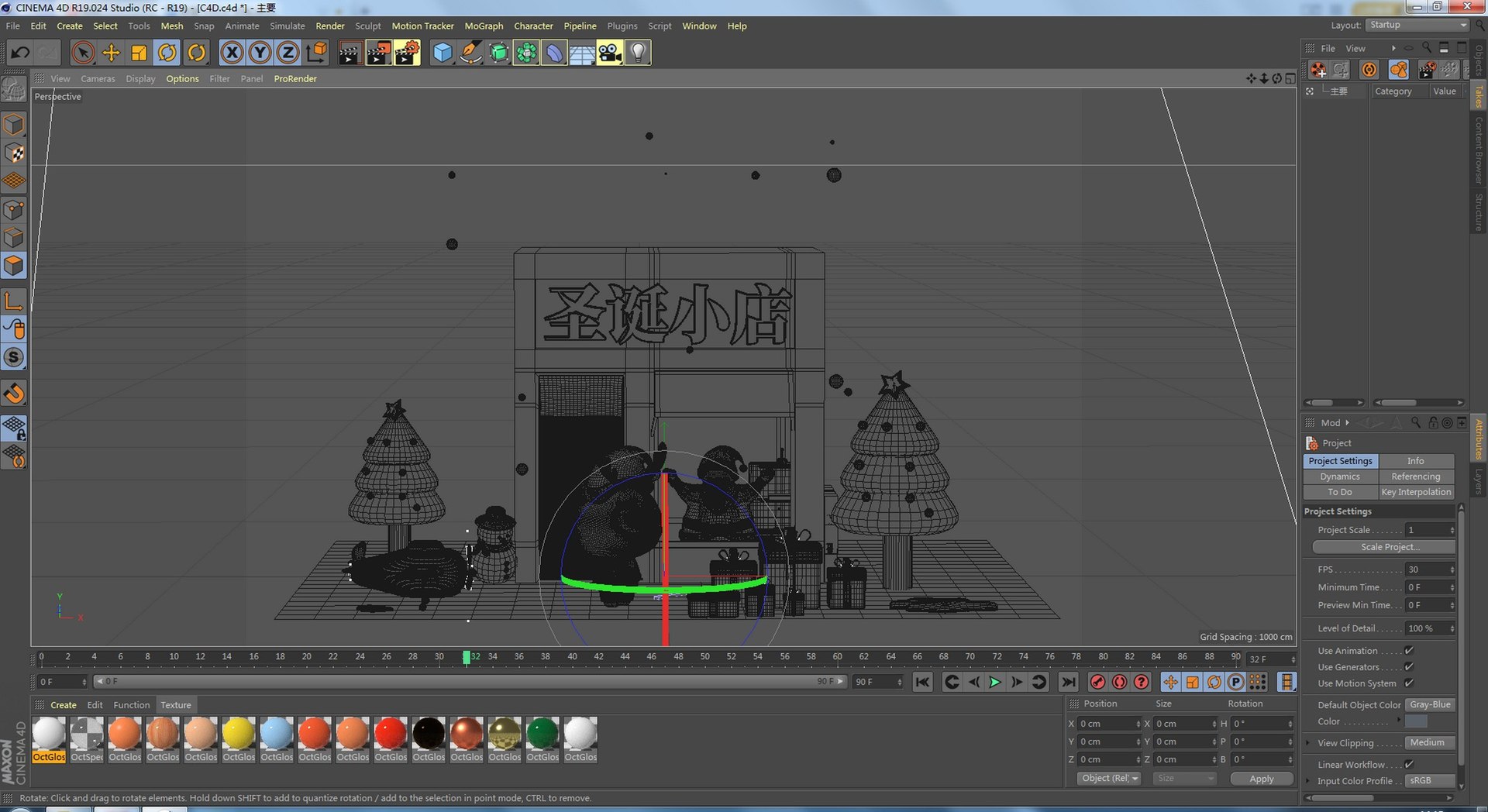Open the Simulate menu
The width and height of the screenshot is (1488, 812).
point(287,26)
